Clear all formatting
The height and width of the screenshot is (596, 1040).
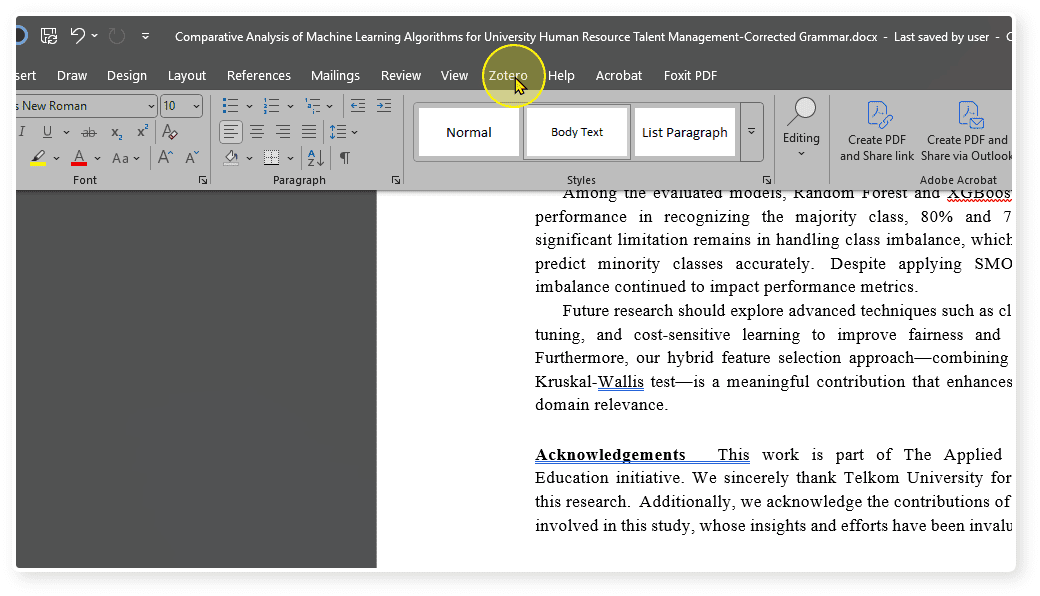pyautogui.click(x=170, y=132)
